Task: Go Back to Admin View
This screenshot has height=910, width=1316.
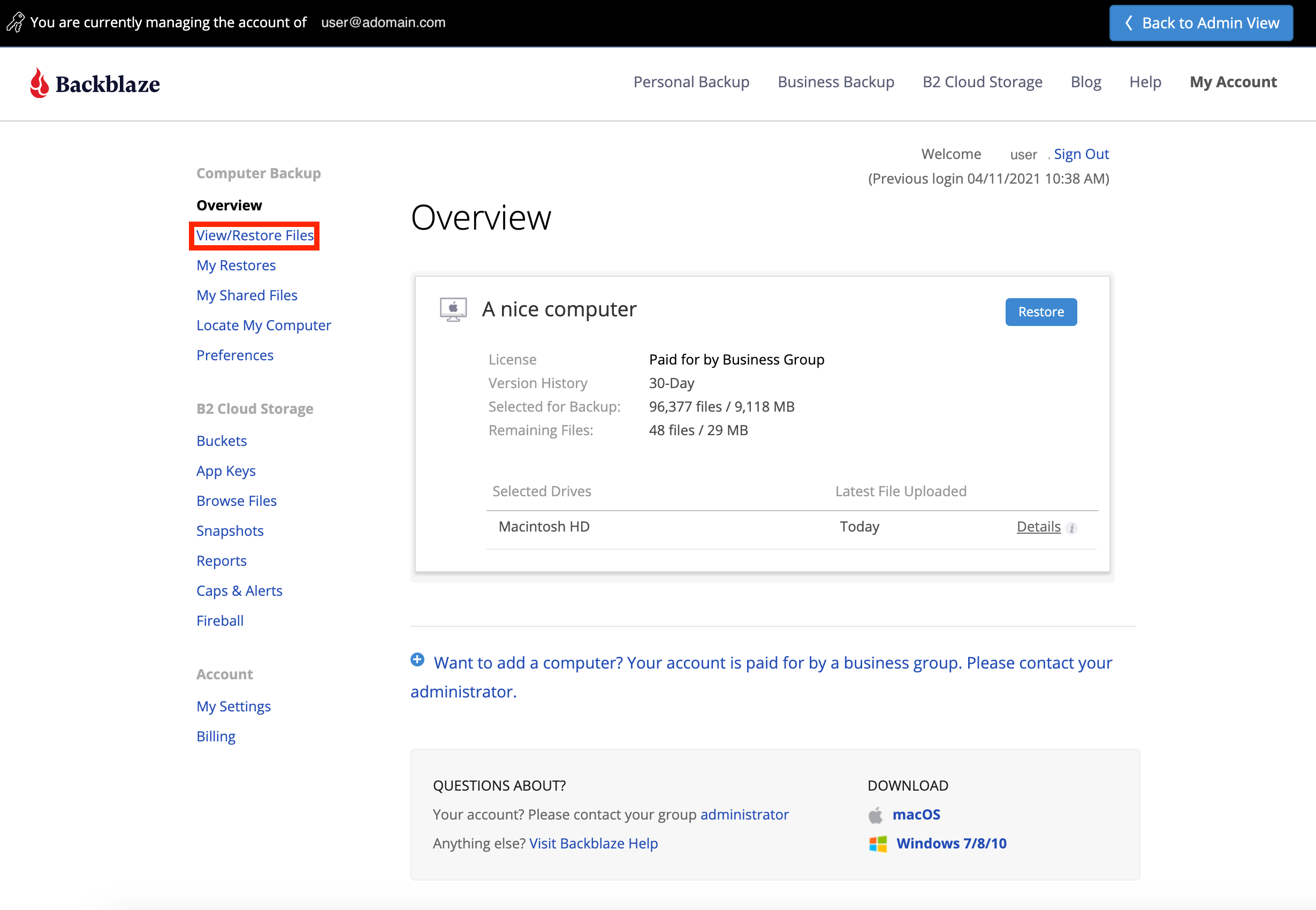Action: (x=1201, y=23)
